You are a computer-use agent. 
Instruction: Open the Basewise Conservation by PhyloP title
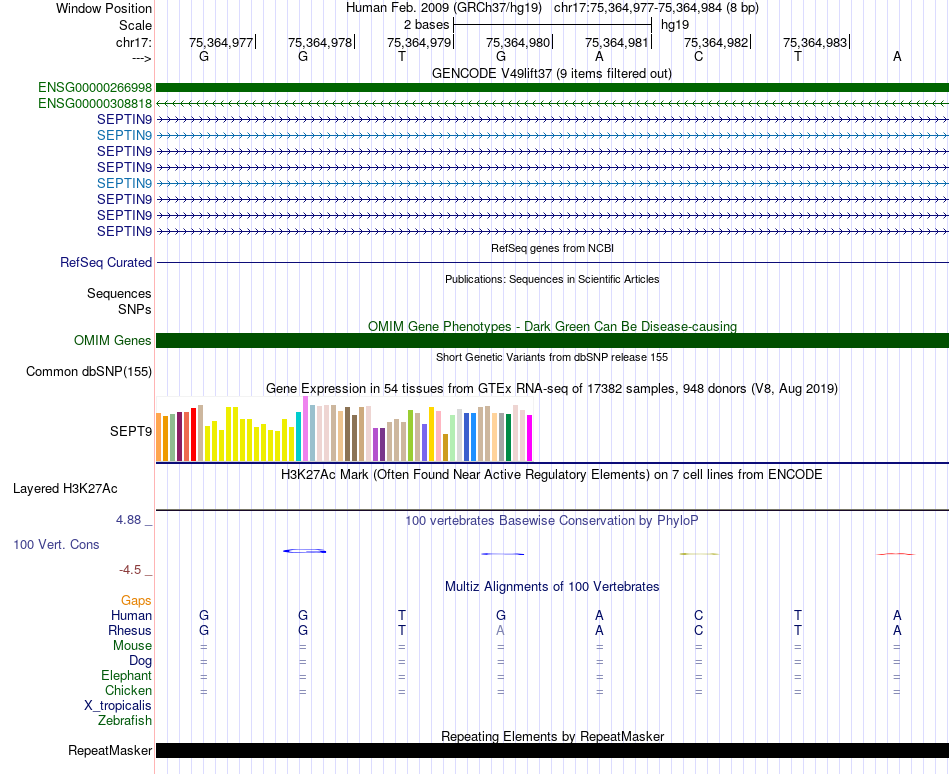coord(552,521)
